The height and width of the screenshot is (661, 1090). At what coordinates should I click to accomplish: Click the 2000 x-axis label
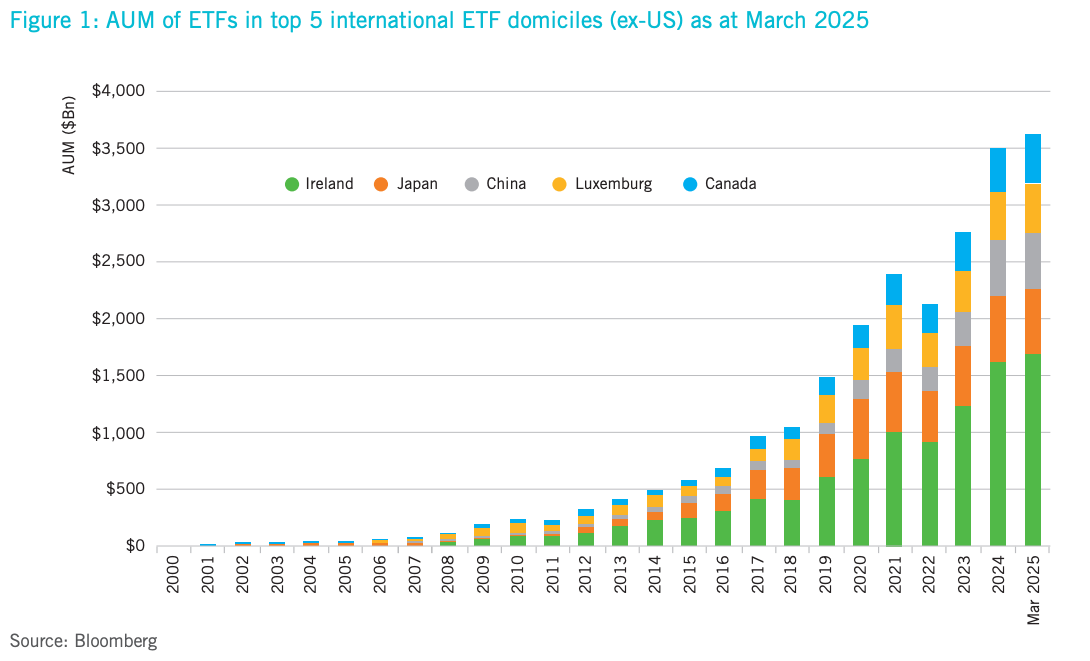tap(173, 575)
